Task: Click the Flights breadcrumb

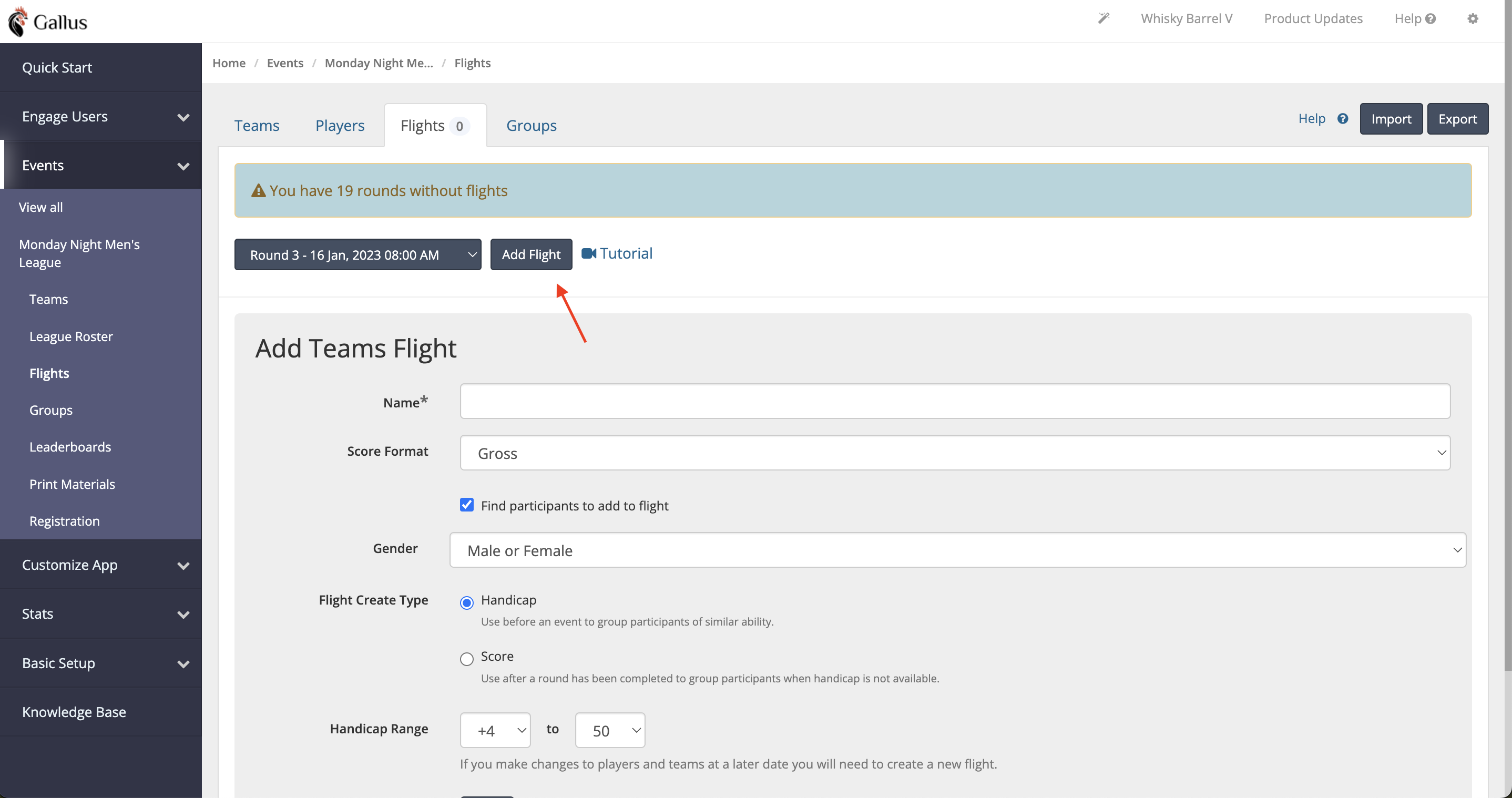Action: click(x=473, y=63)
